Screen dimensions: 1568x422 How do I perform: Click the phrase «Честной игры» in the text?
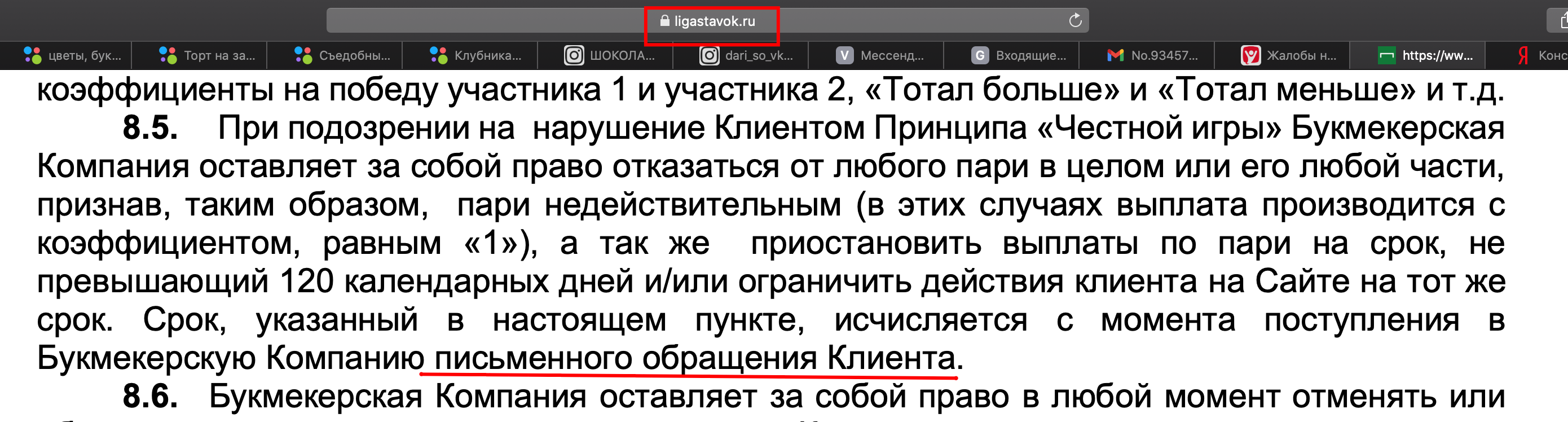pos(1159,129)
